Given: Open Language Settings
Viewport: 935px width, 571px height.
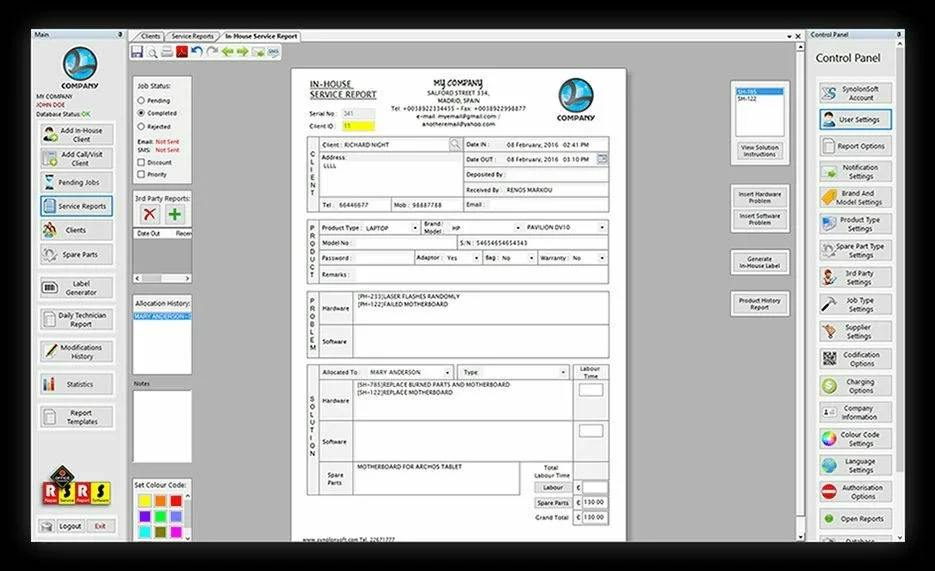Looking at the screenshot, I should (856, 466).
